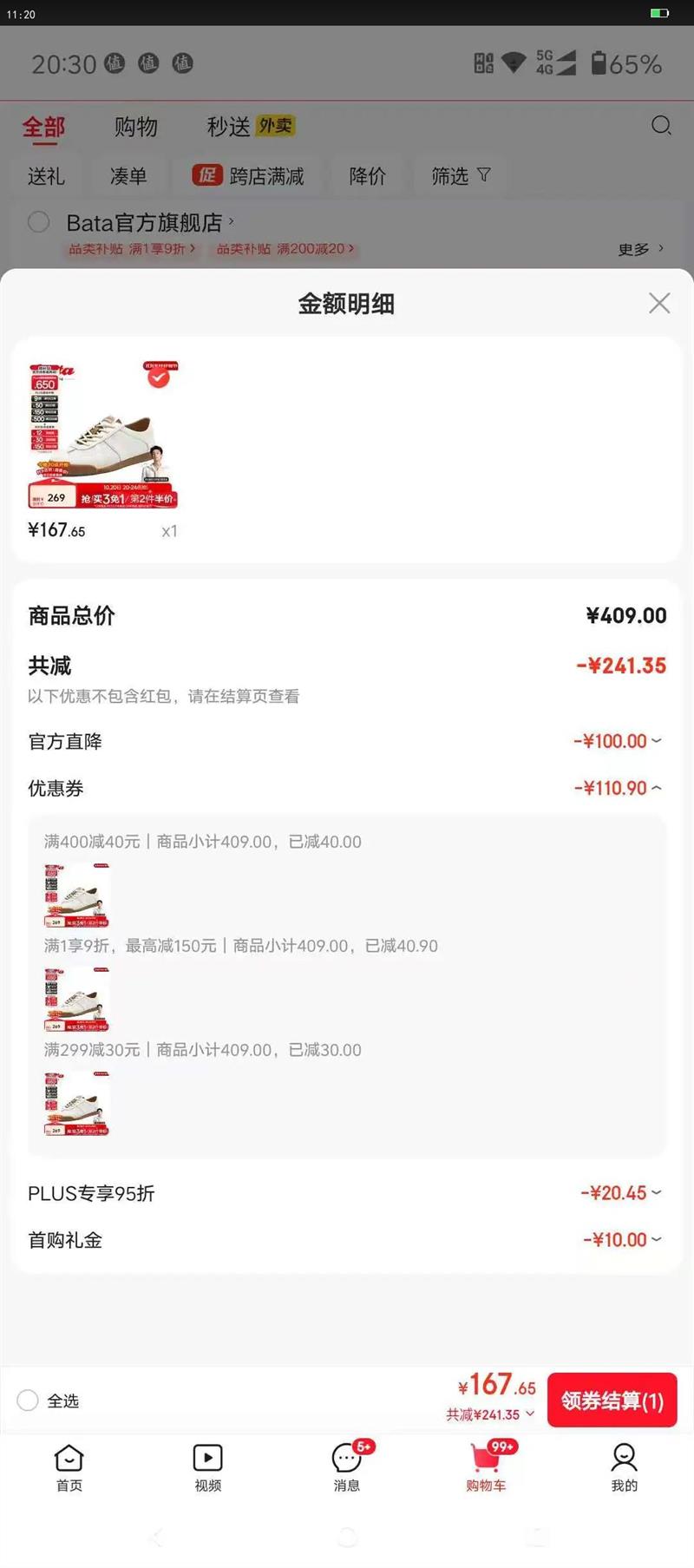Expand the PLUS专享95折 discount row
The height and width of the screenshot is (1568, 694).
coord(347,1193)
